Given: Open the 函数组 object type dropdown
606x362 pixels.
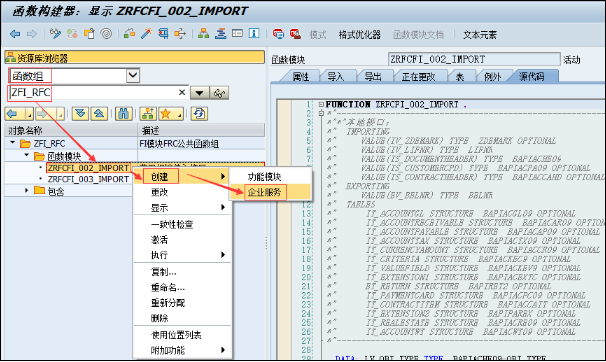Looking at the screenshot, I should pyautogui.click(x=133, y=75).
